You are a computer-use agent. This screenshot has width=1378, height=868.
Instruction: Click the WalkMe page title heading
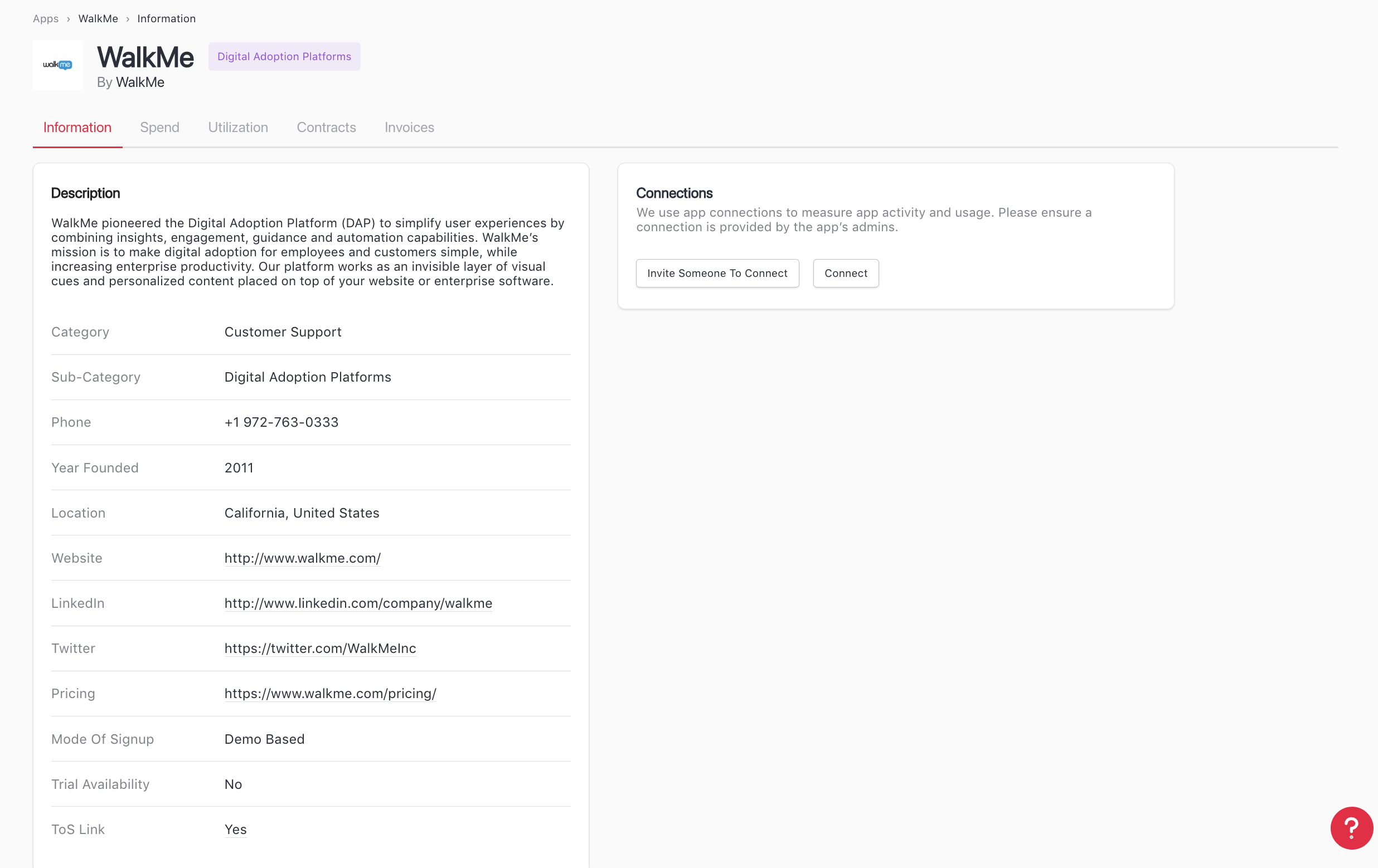point(145,57)
